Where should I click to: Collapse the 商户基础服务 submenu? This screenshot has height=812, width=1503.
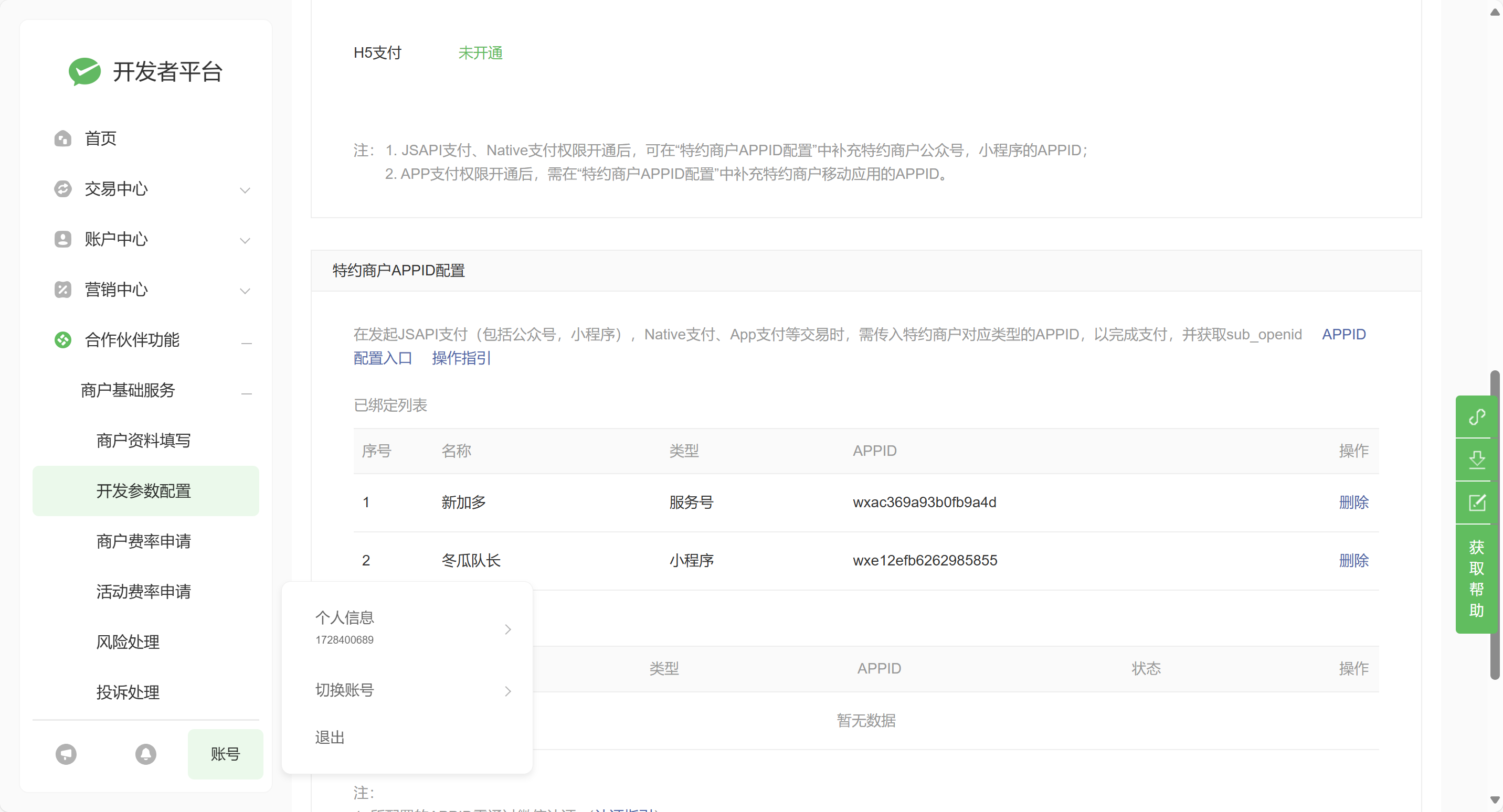pyautogui.click(x=246, y=394)
